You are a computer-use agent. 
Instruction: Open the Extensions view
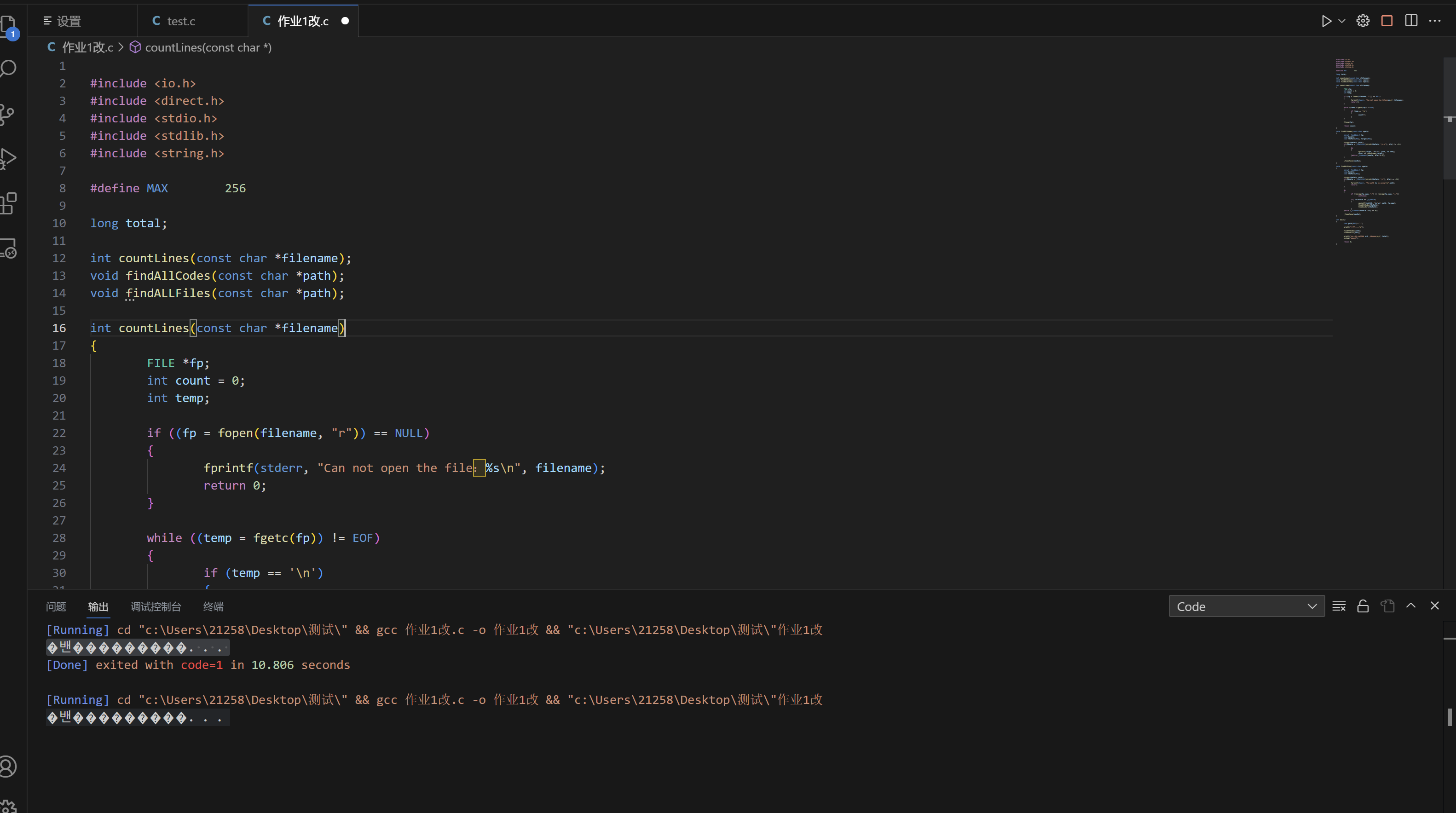[8, 203]
